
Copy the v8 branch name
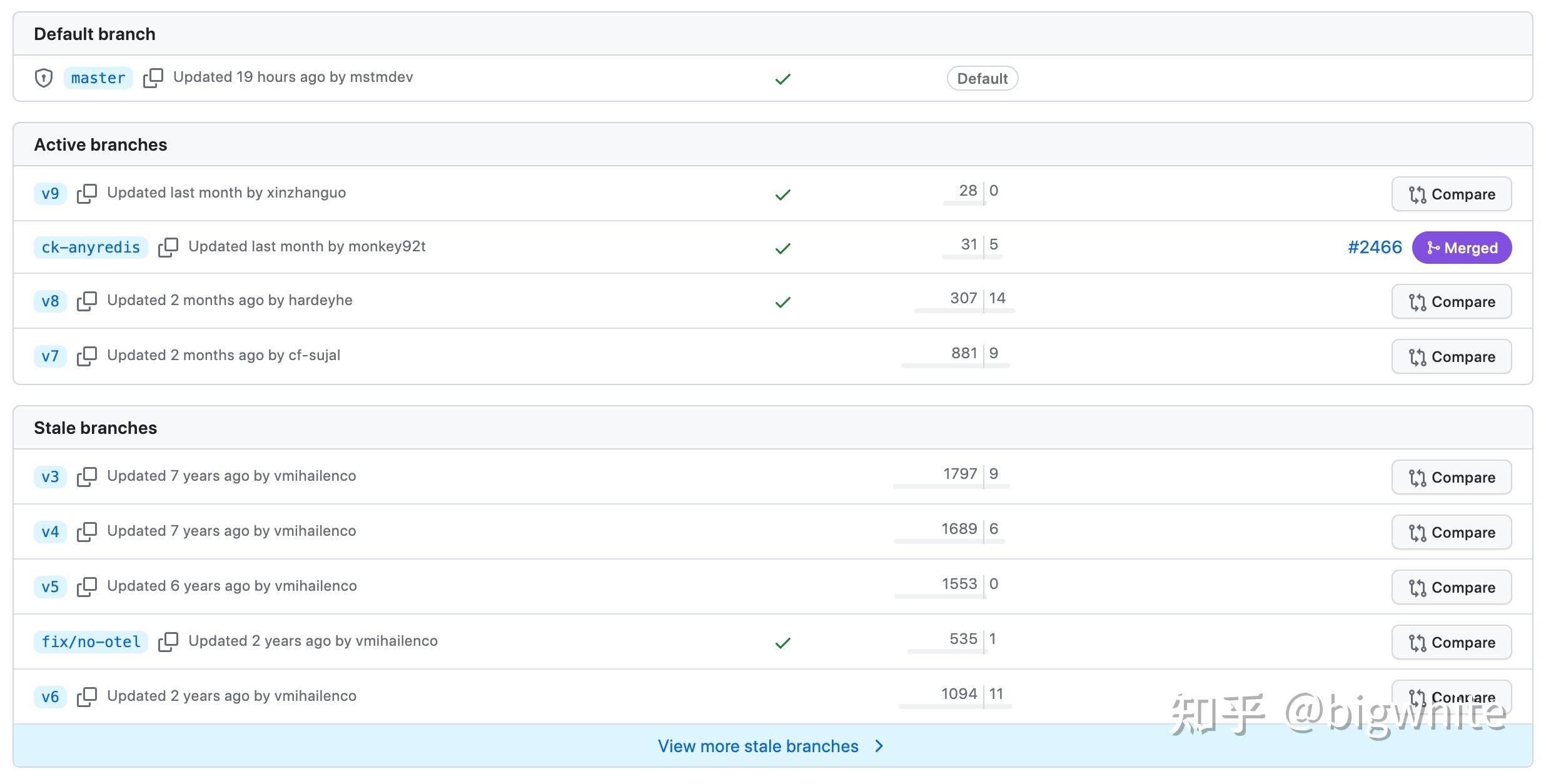(87, 301)
